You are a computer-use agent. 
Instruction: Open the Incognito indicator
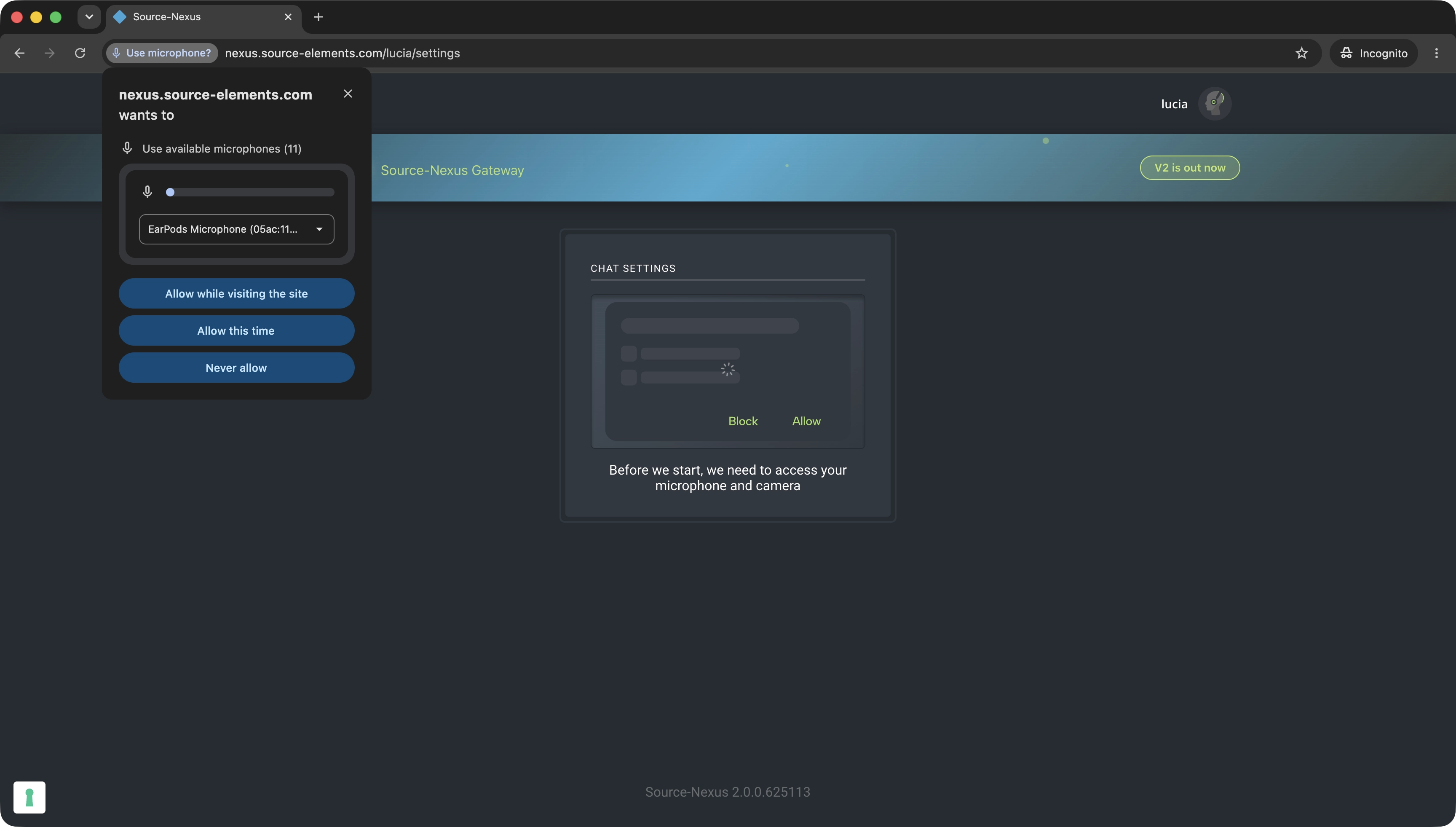[1374, 53]
